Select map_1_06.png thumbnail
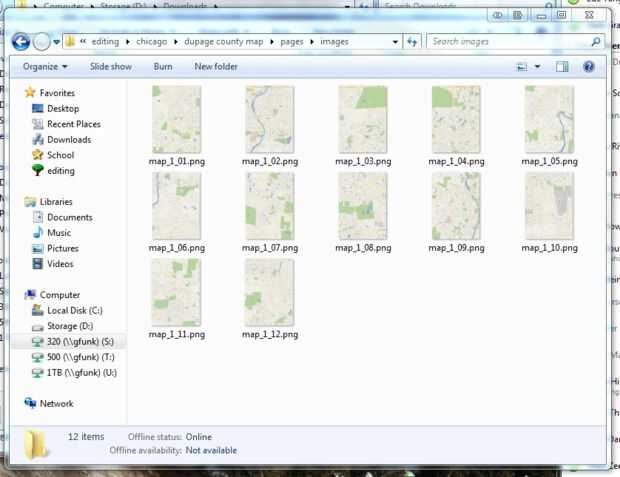 [x=176, y=206]
